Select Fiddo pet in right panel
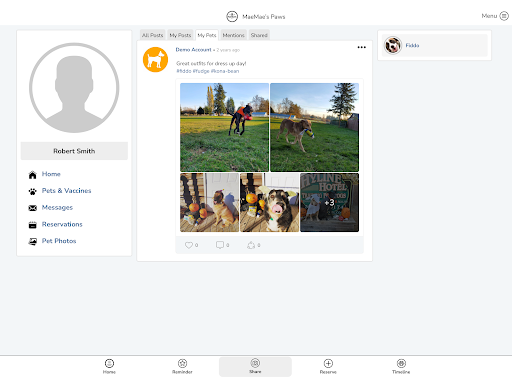This screenshot has height=384, width=512. click(434, 45)
